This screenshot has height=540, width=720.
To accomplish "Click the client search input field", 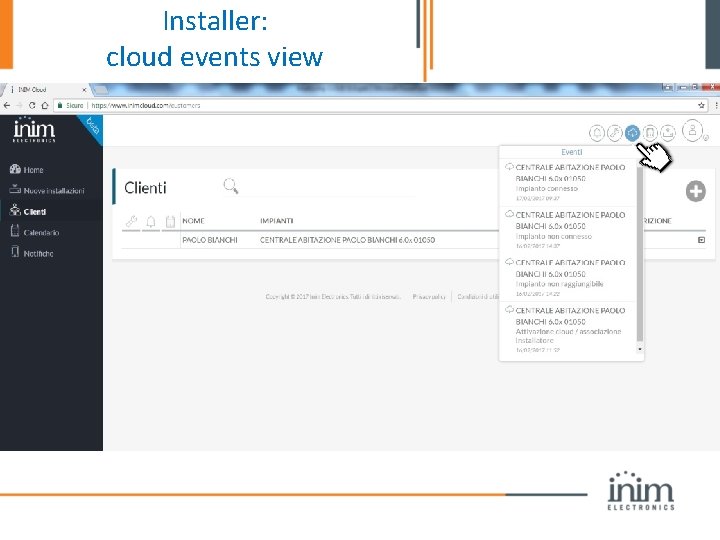I will pyautogui.click(x=328, y=187).
